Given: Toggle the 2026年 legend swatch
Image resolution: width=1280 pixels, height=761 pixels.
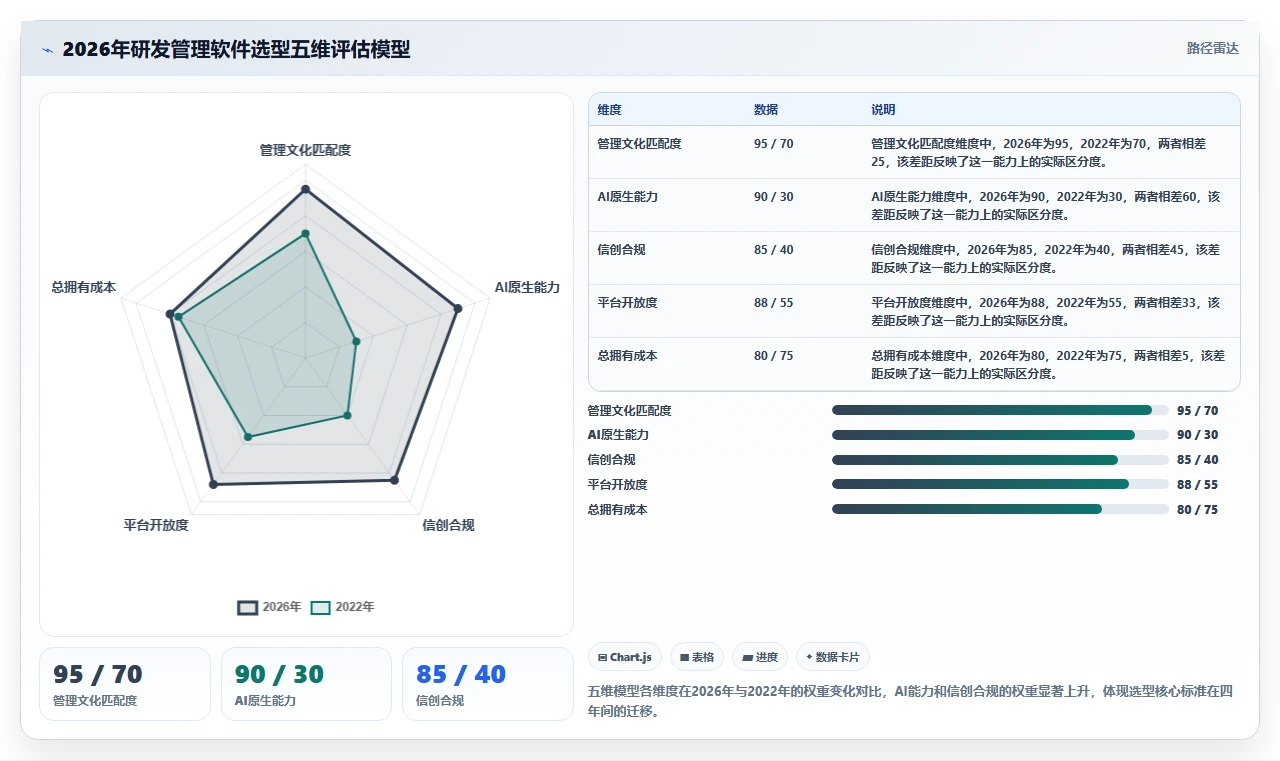Looking at the screenshot, I should [248, 607].
